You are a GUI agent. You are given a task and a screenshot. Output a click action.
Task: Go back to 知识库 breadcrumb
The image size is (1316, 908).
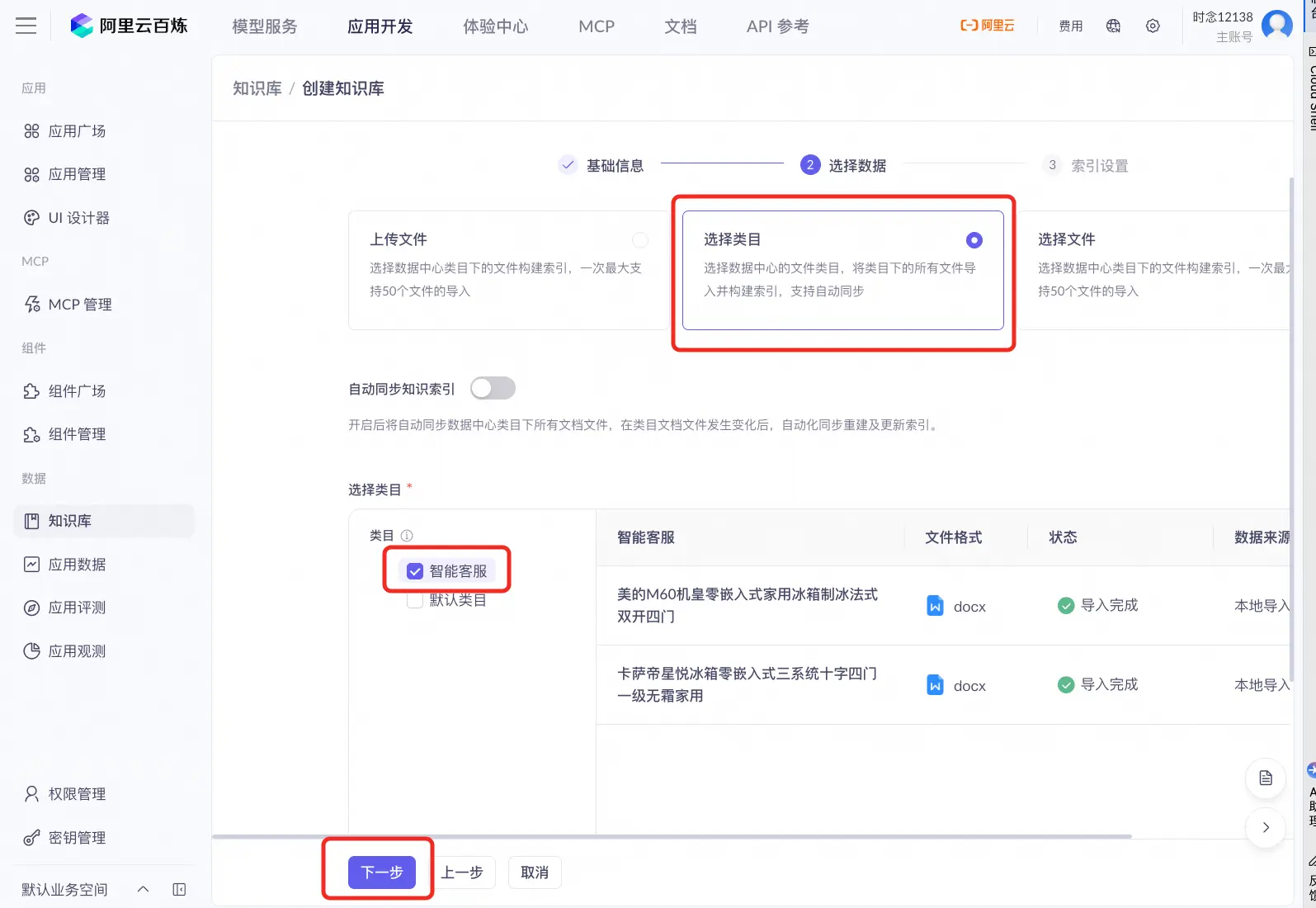point(257,88)
